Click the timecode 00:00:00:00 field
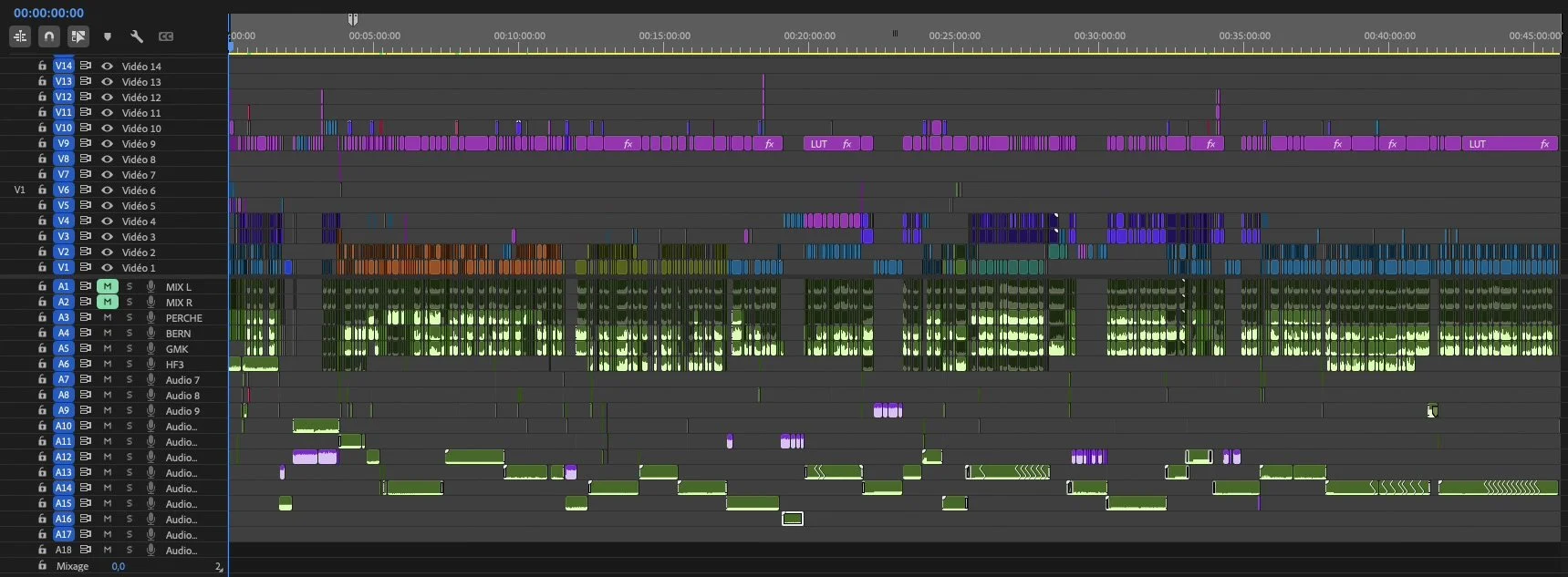Image resolution: width=1568 pixels, height=577 pixels. [48, 13]
